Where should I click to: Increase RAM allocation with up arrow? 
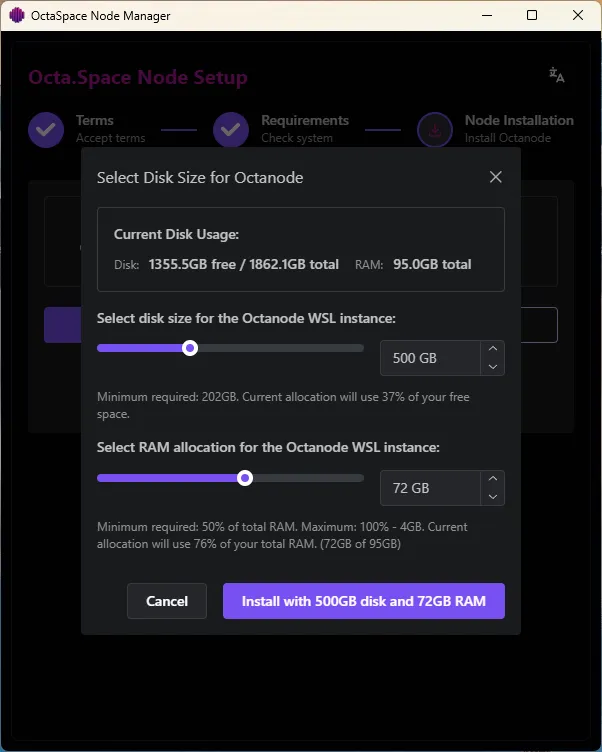(493, 479)
